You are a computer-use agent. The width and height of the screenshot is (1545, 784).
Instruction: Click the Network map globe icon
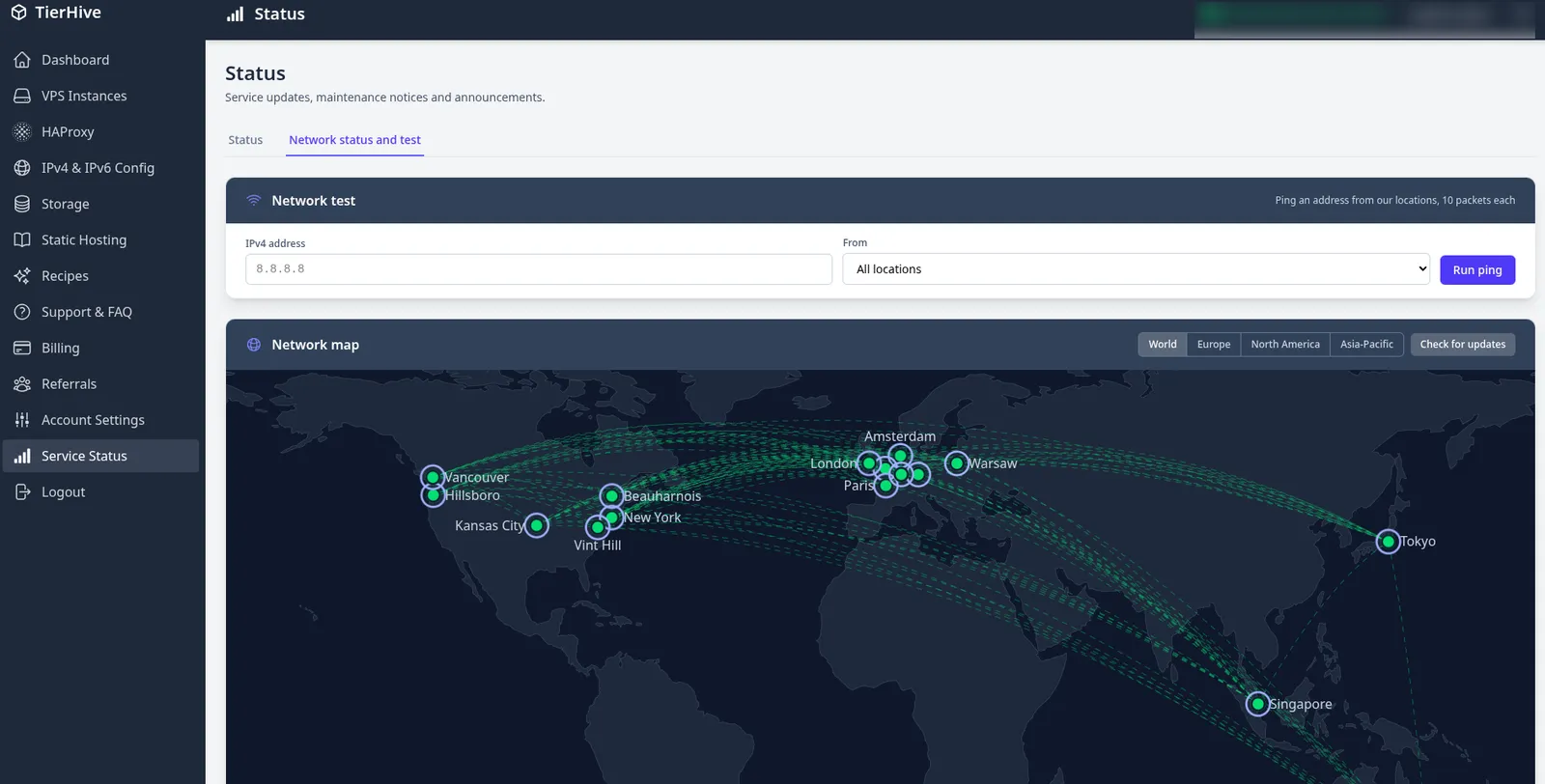(254, 345)
